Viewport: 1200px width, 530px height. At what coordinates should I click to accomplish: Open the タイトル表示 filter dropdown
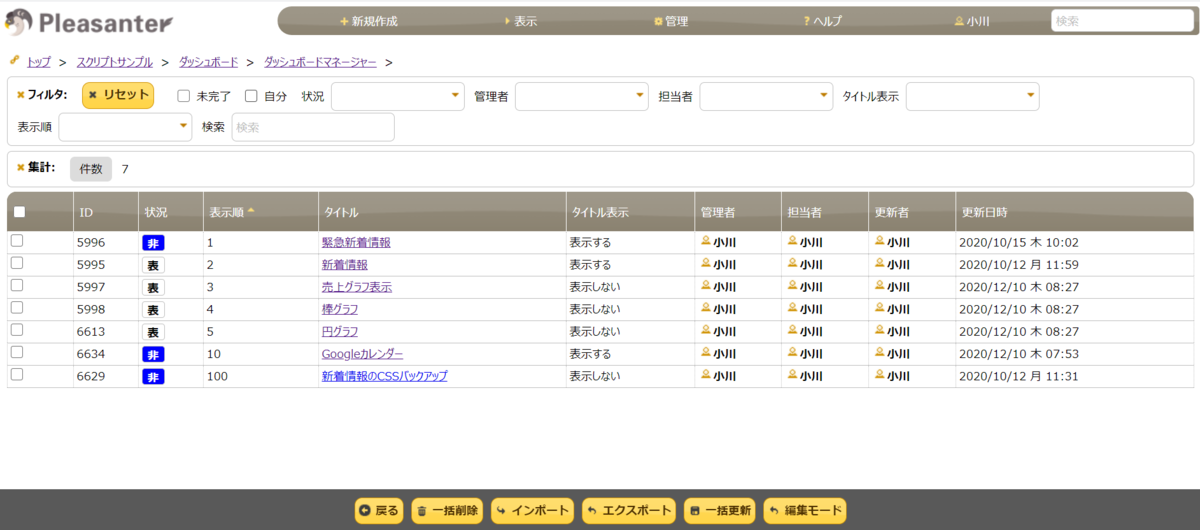pos(973,96)
